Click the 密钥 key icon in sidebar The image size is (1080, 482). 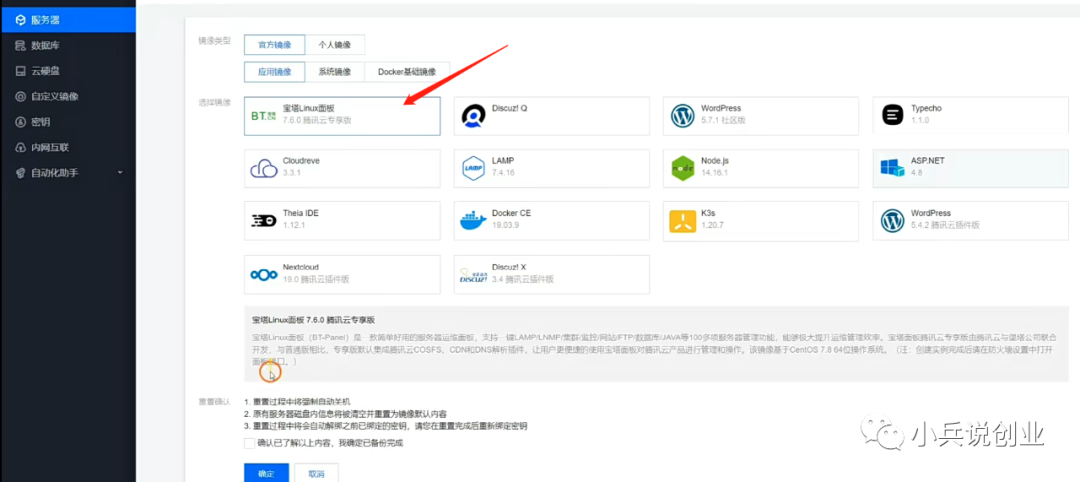click(x=20, y=122)
